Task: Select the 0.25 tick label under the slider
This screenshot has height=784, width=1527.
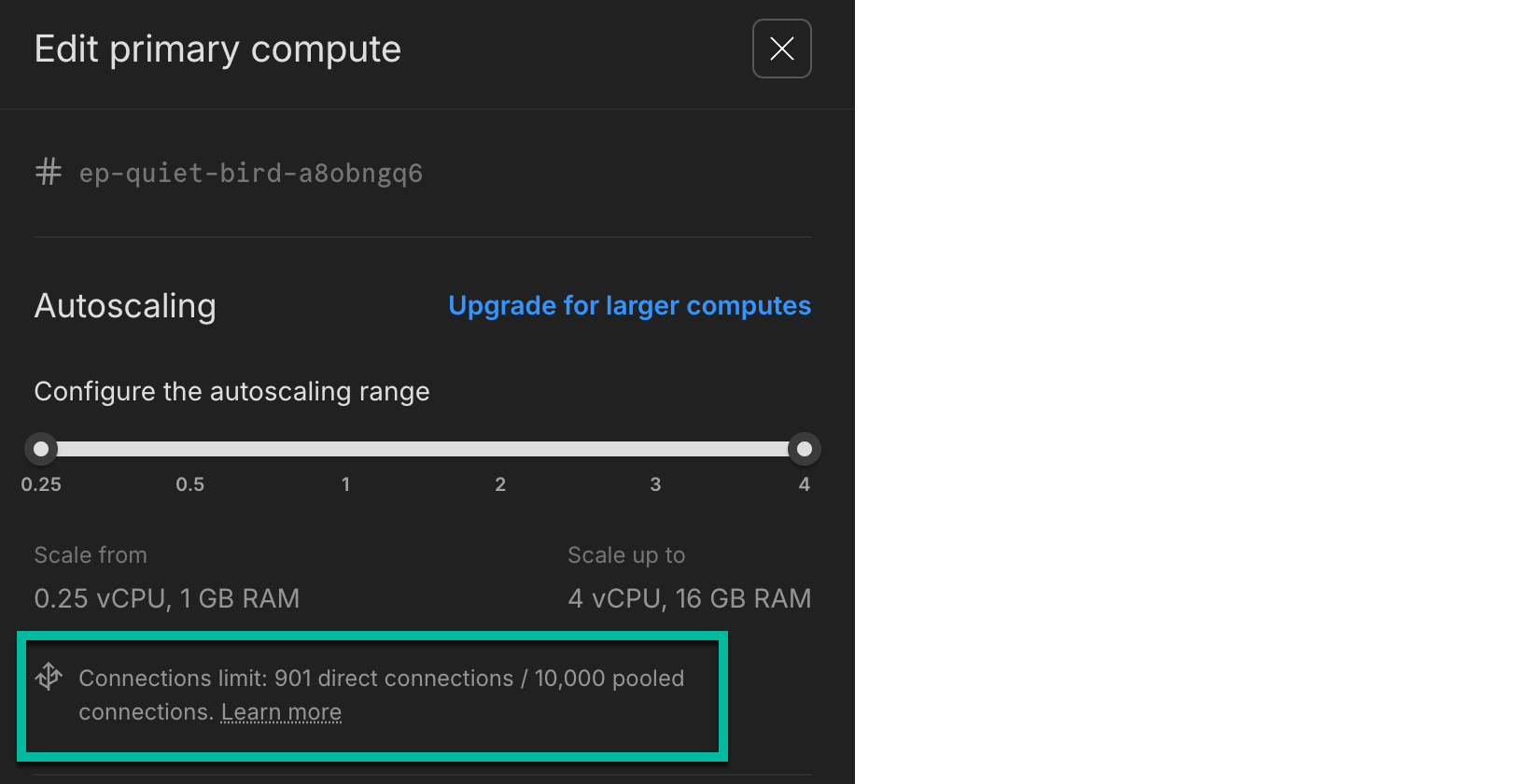Action: click(x=41, y=484)
